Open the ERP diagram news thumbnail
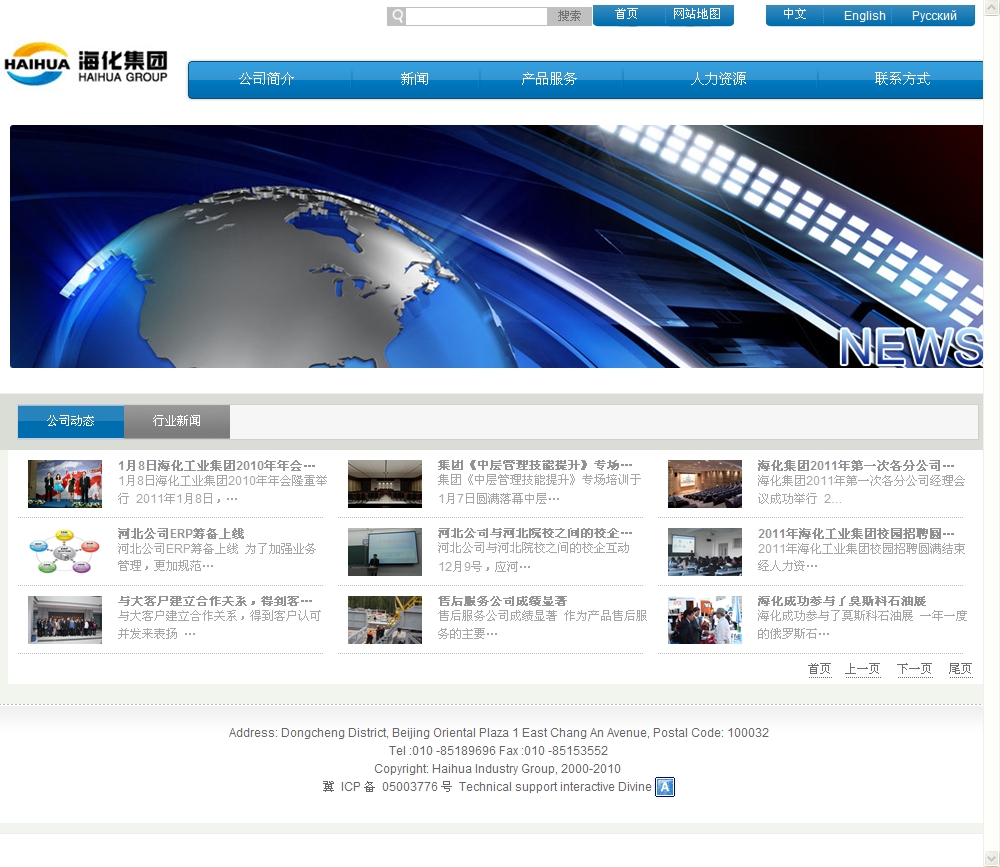The height and width of the screenshot is (867, 1000). tap(65, 552)
